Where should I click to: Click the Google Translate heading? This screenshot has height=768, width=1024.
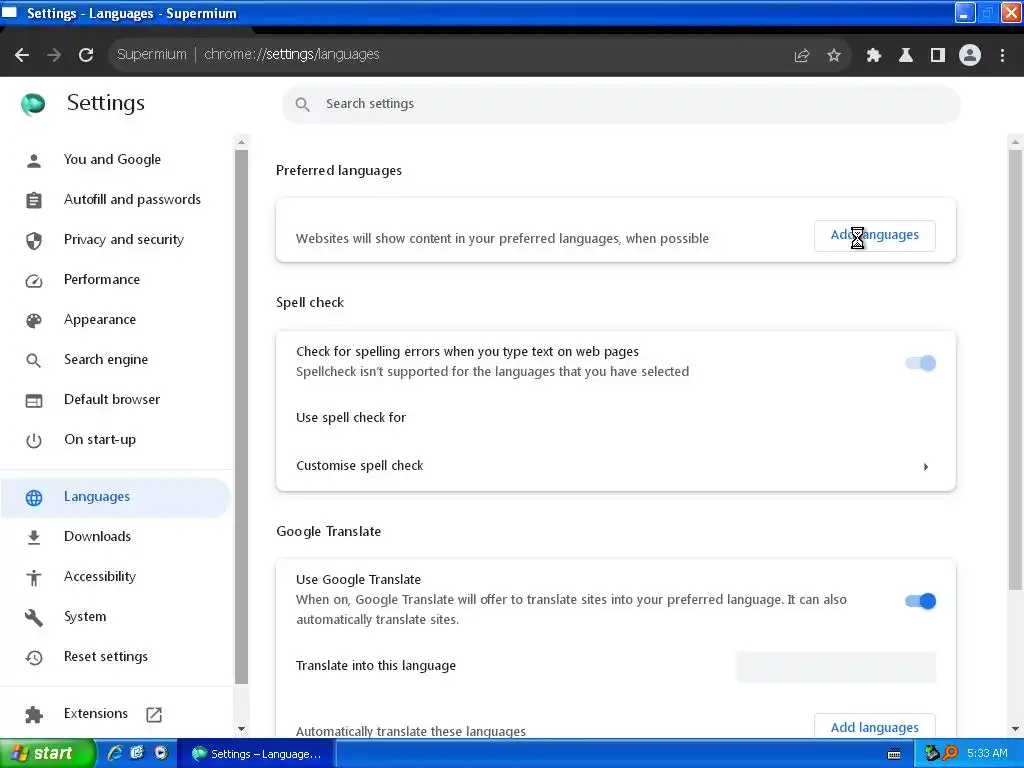tap(328, 532)
